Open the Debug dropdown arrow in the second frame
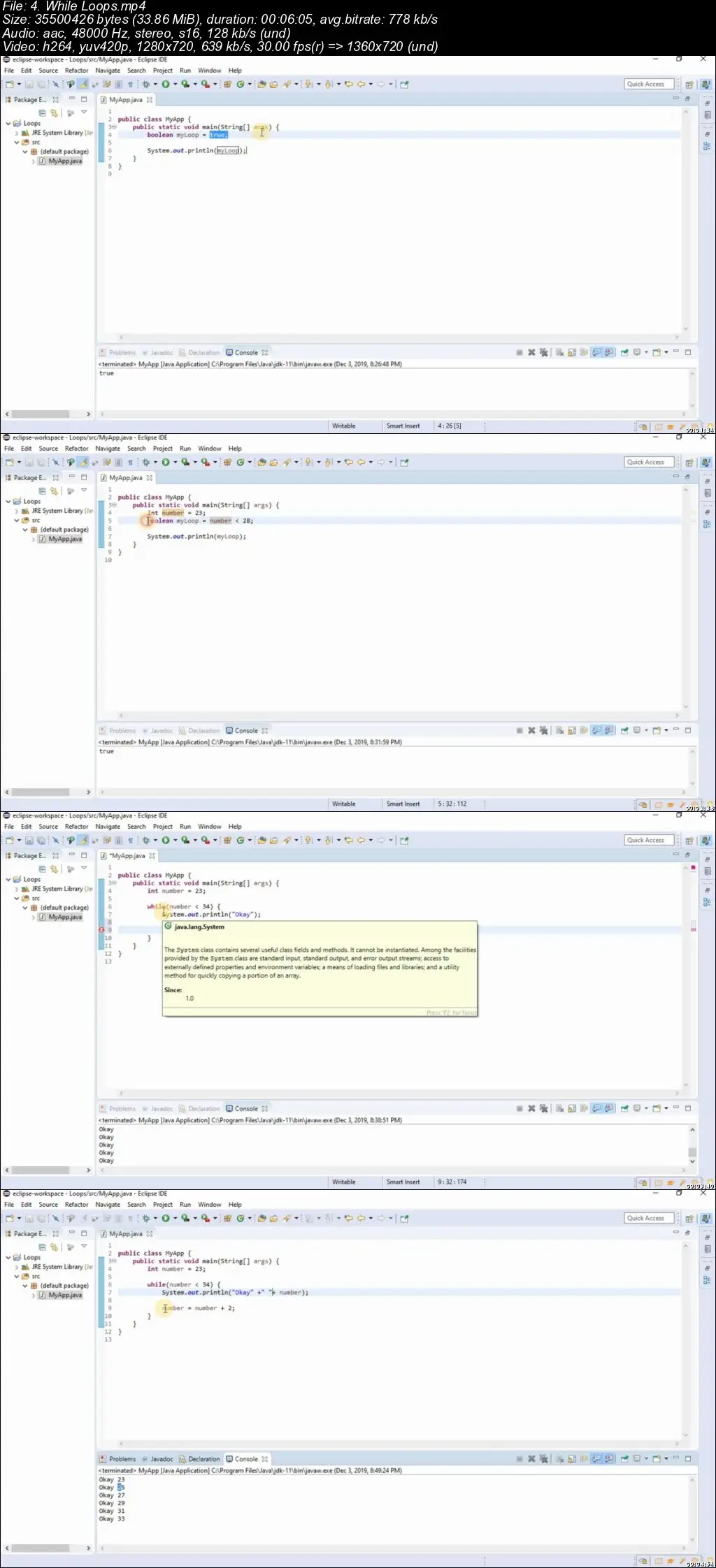 click(x=155, y=462)
